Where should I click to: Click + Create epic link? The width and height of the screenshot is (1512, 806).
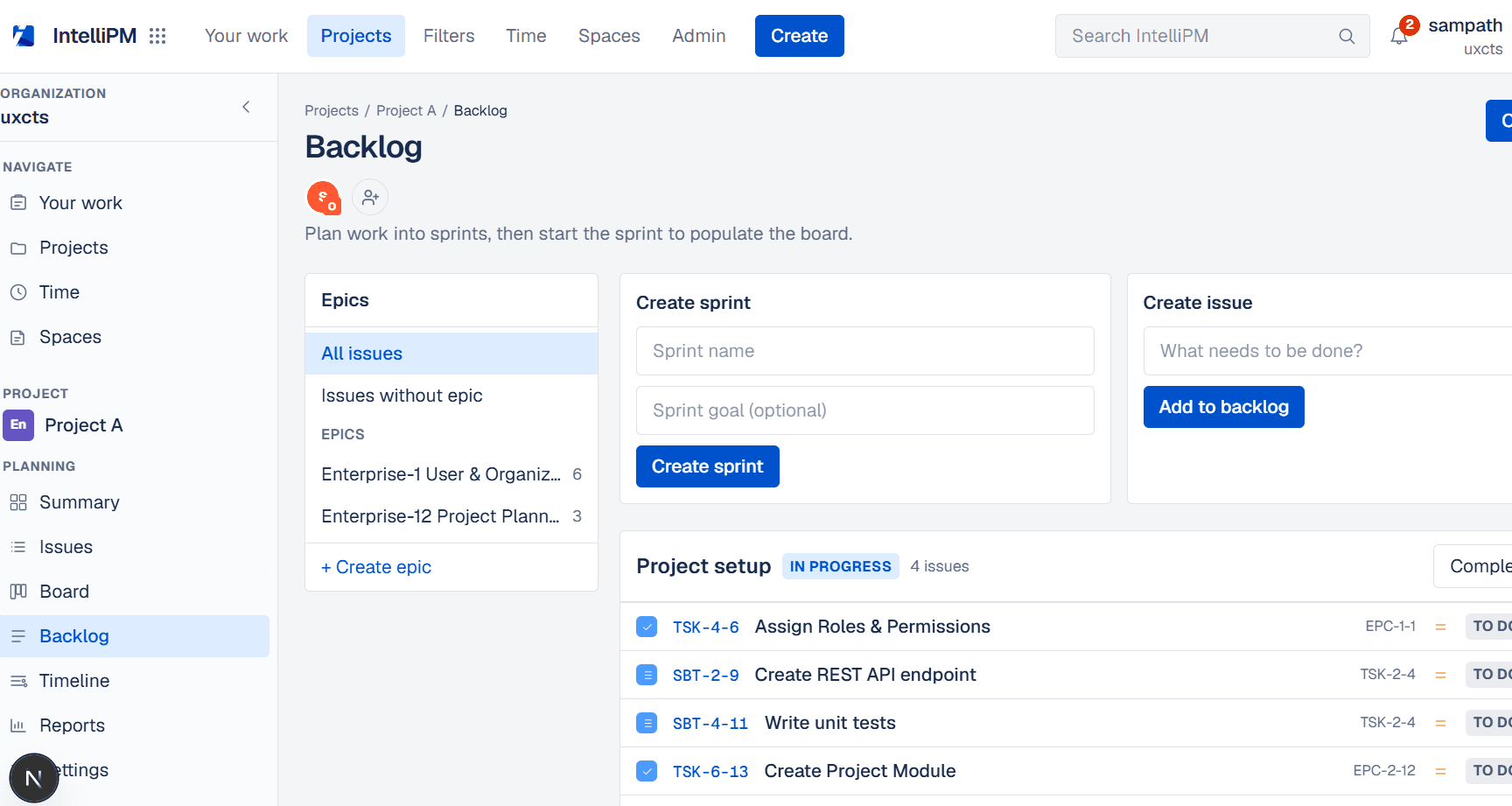(x=376, y=567)
